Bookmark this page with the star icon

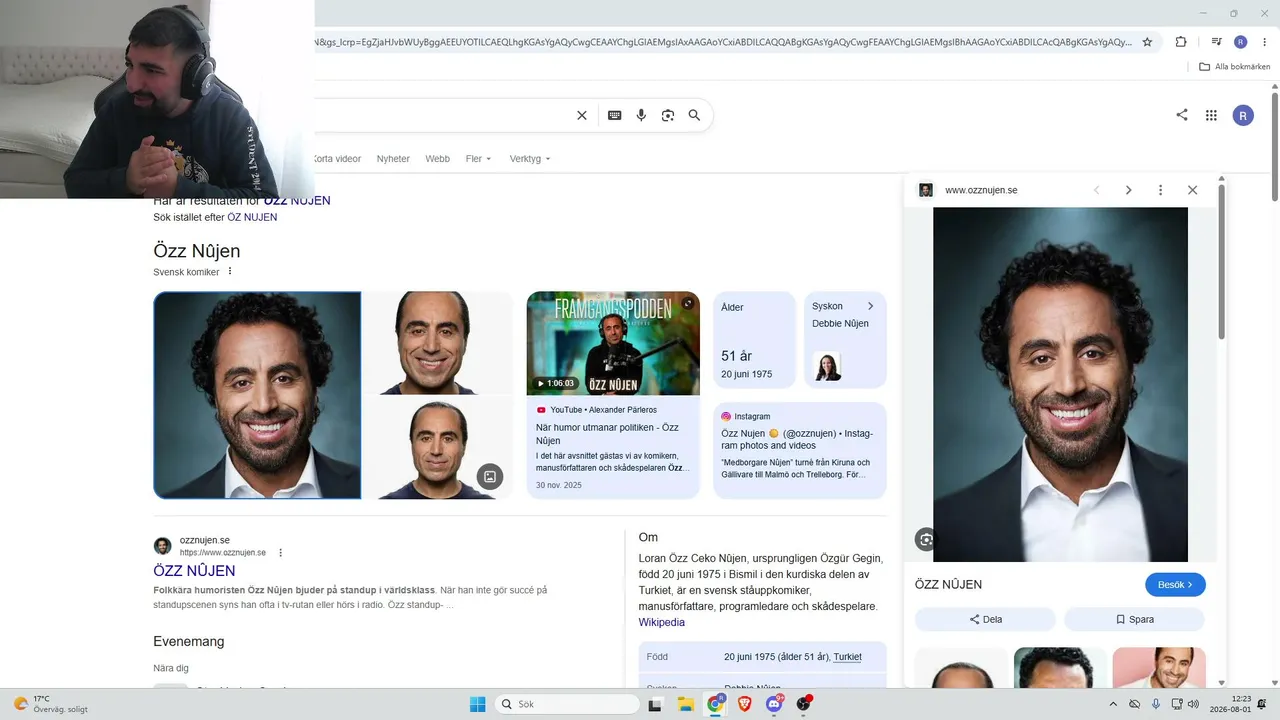1147,42
